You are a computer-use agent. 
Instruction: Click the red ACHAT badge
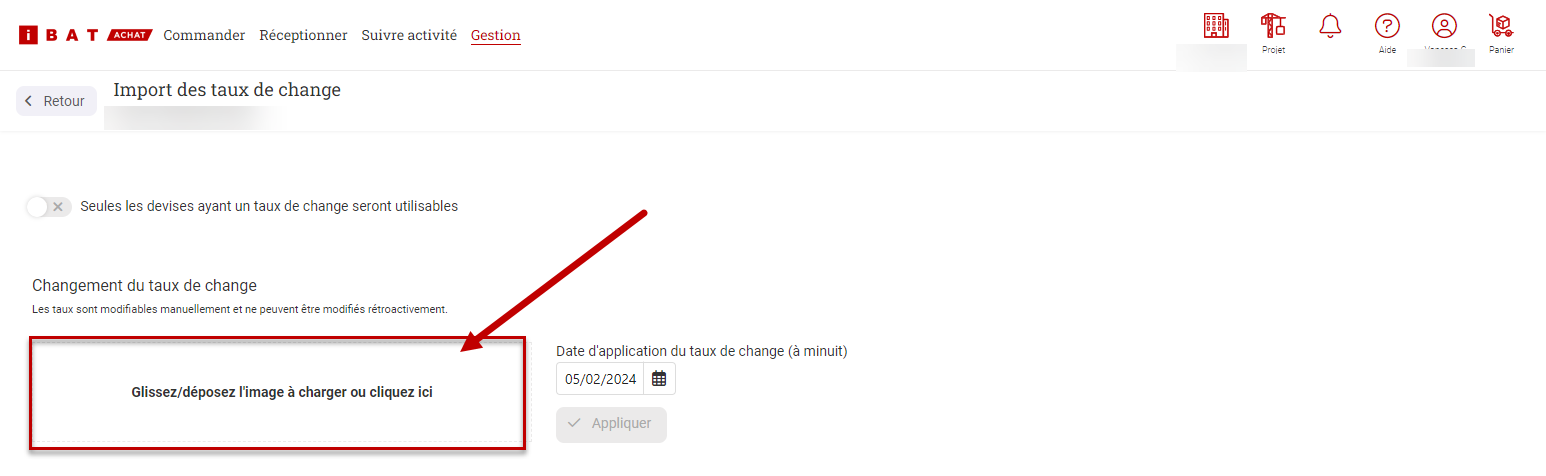[128, 35]
